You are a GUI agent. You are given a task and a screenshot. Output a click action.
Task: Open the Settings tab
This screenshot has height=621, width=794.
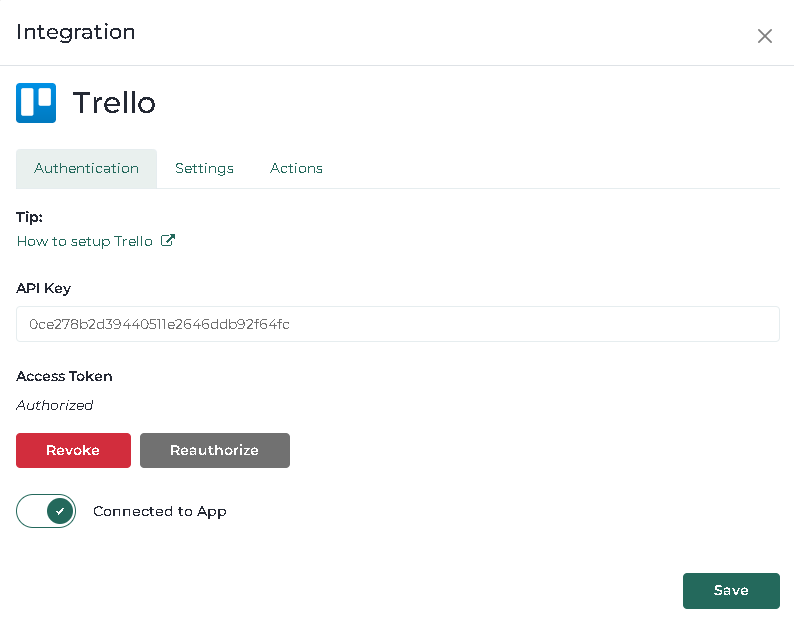tap(204, 168)
